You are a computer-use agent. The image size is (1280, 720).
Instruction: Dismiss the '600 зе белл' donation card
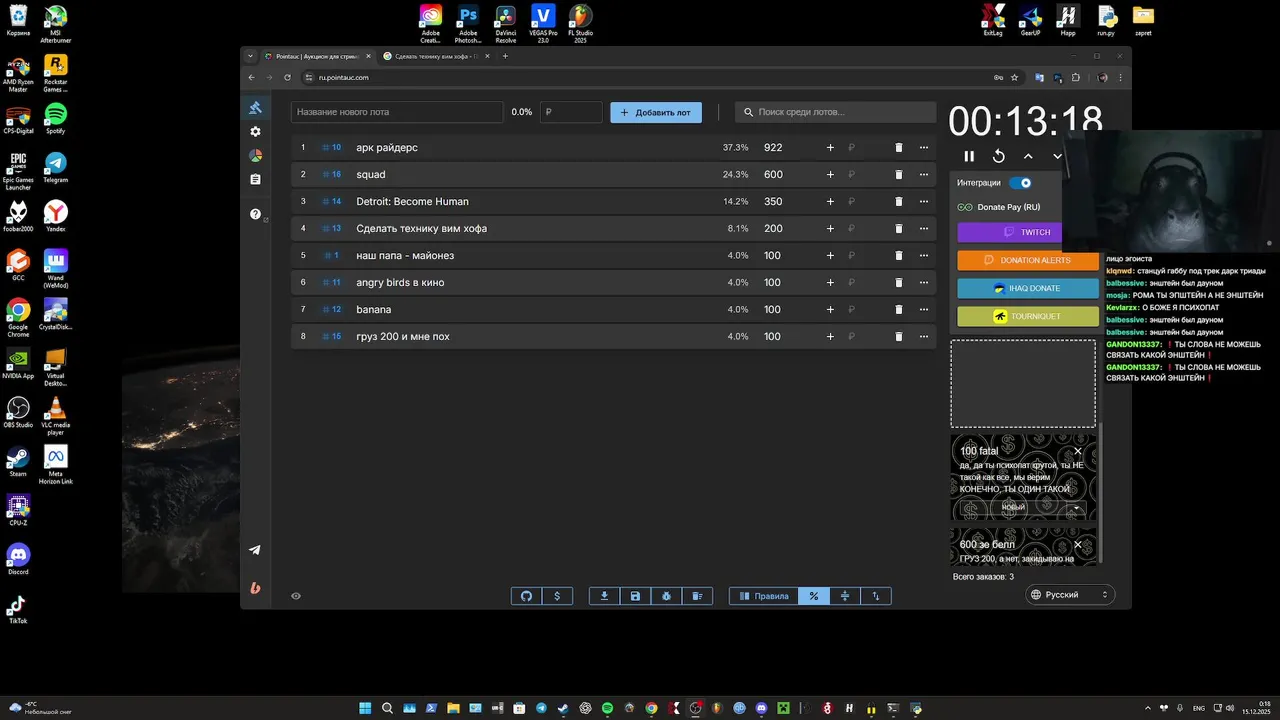[1078, 545]
